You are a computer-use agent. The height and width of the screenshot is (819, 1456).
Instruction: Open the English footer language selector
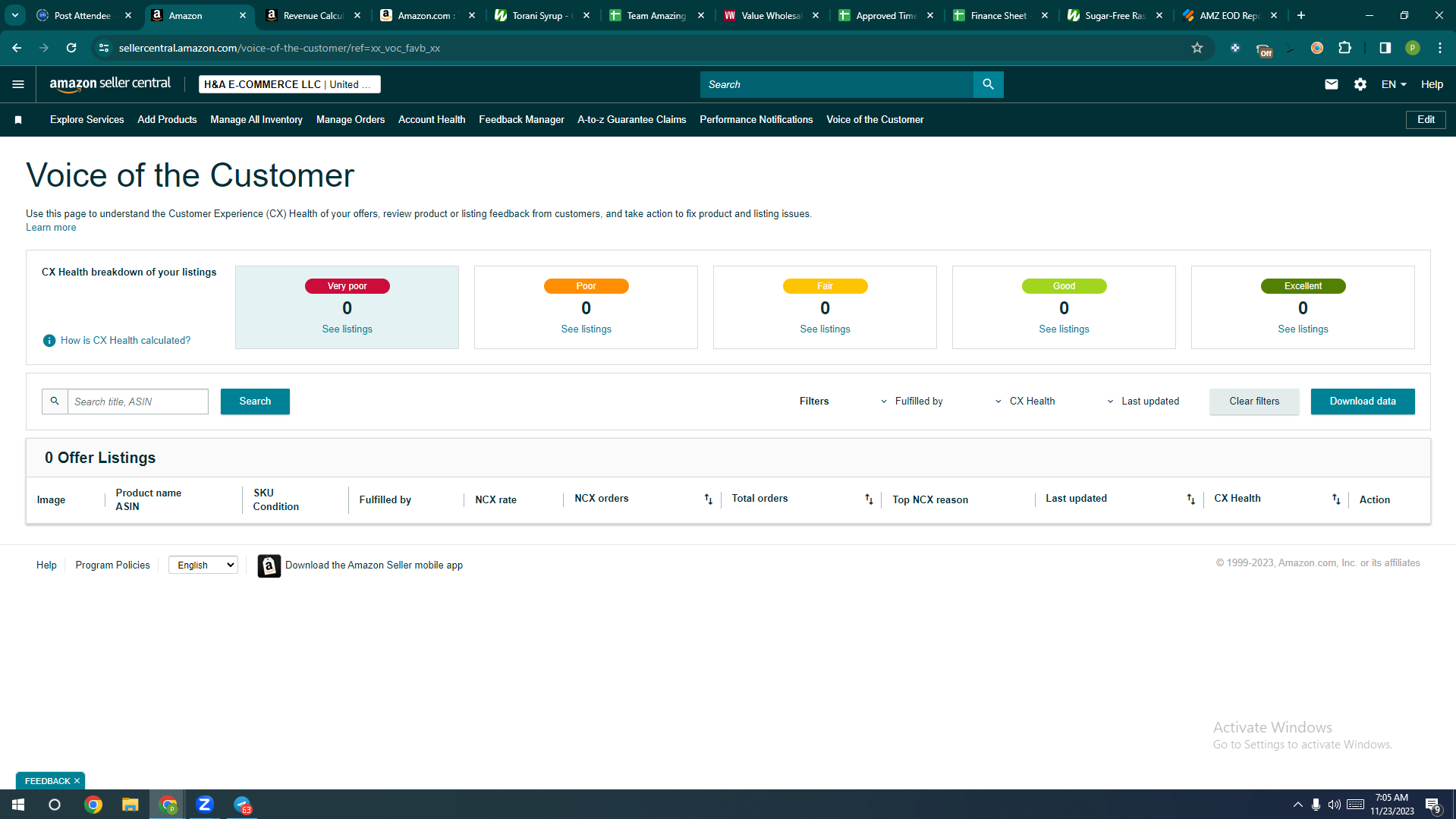pos(203,565)
